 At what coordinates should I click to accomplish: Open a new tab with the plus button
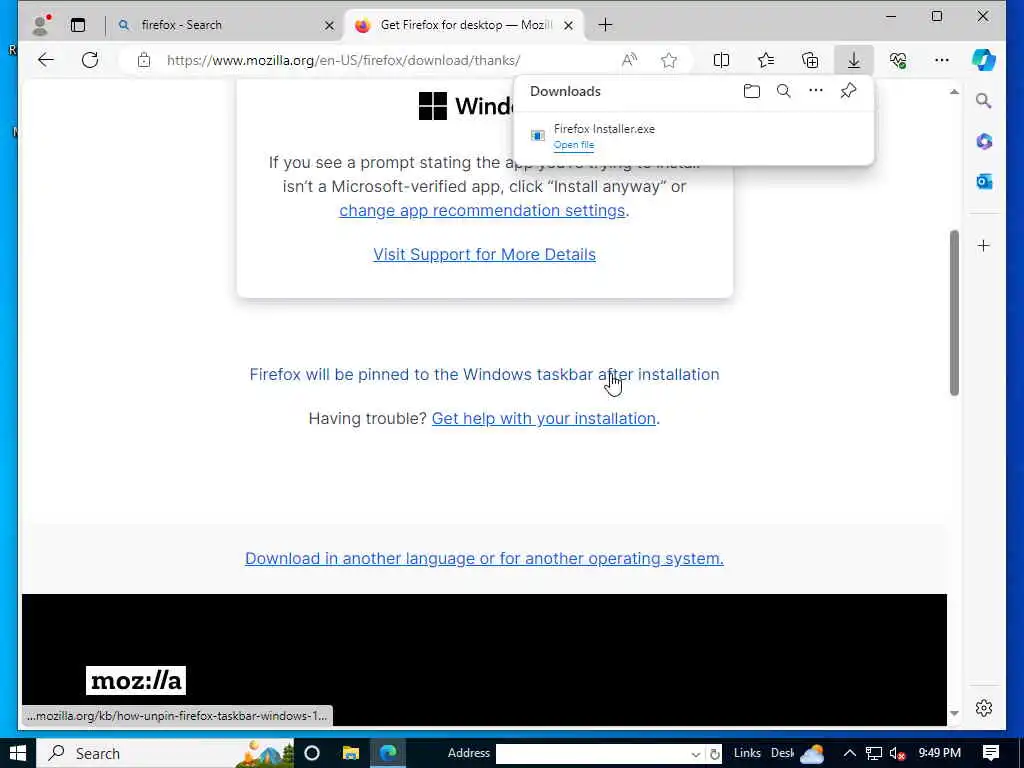point(605,25)
